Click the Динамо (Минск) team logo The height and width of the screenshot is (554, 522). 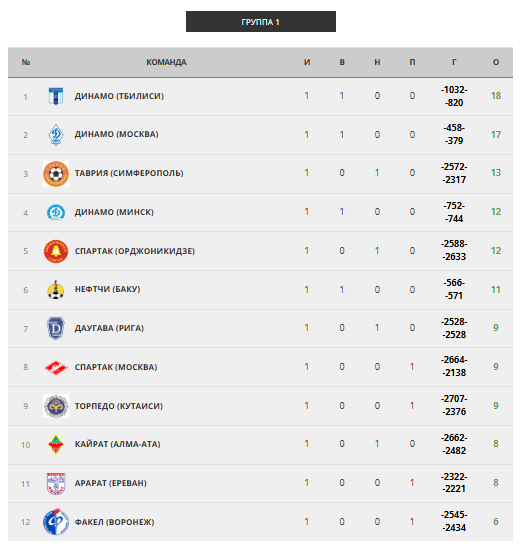[56, 213]
